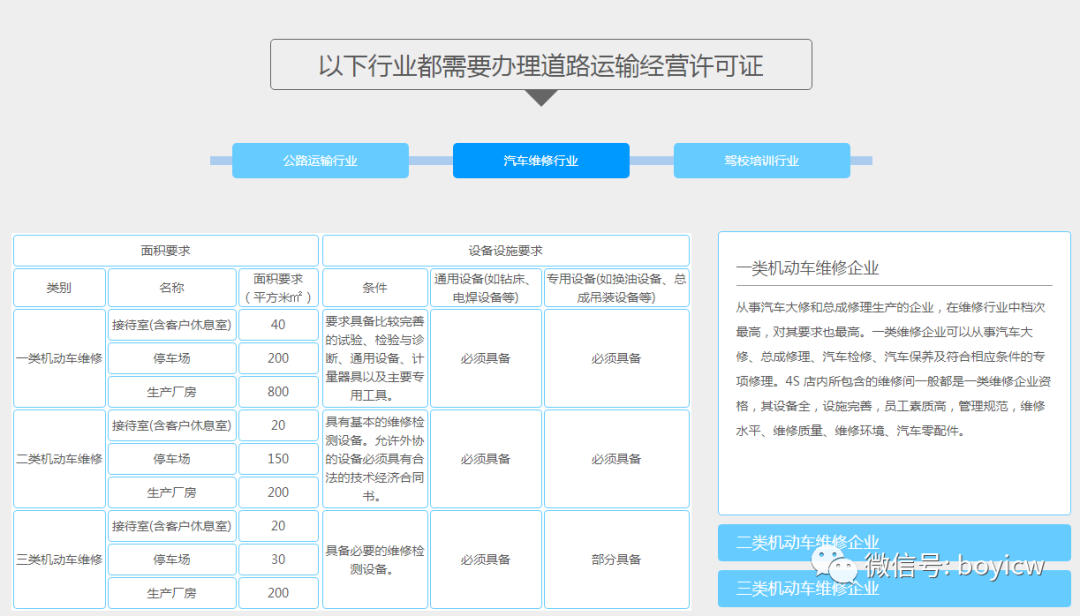Select the 二类机动车维修 row label

[59, 459]
